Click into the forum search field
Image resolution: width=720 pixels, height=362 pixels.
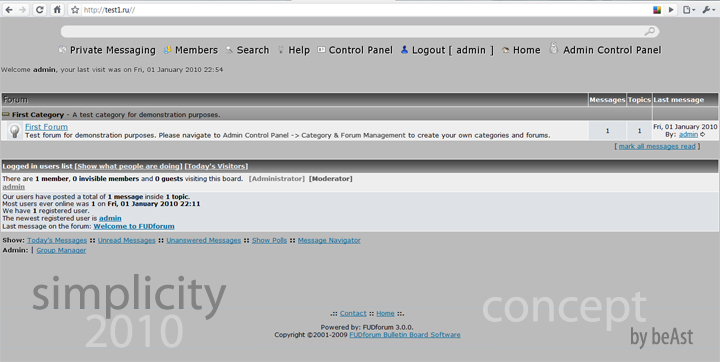pos(353,31)
